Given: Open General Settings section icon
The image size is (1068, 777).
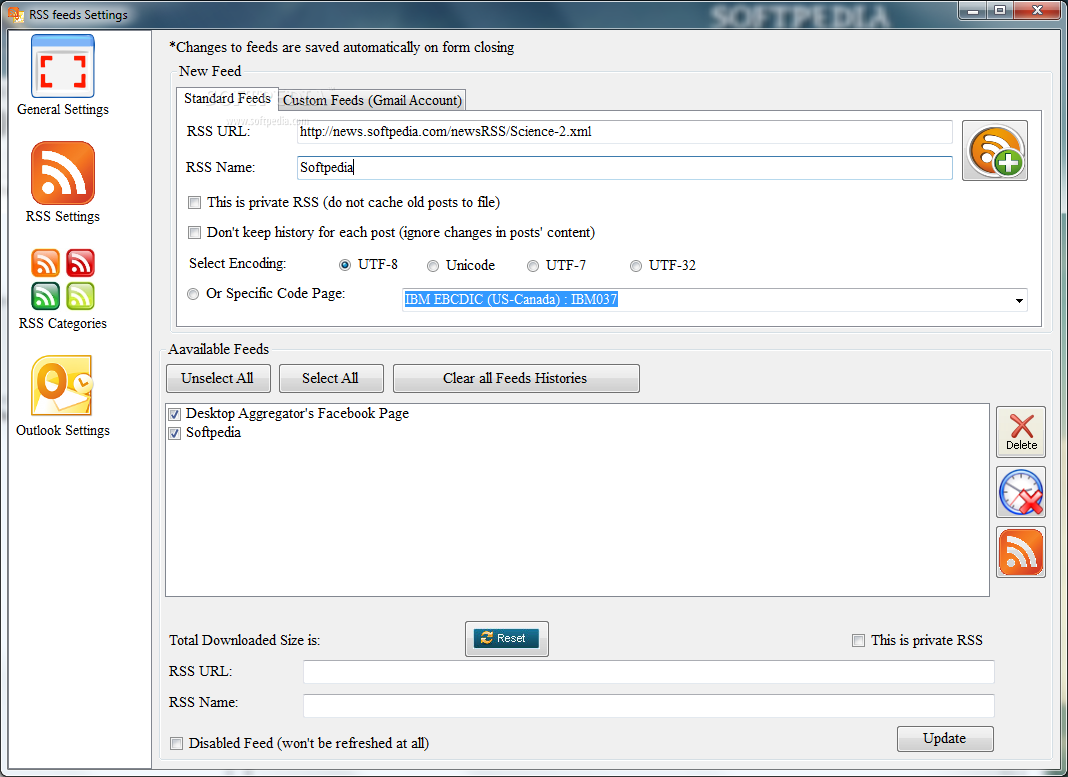Looking at the screenshot, I should point(63,67).
